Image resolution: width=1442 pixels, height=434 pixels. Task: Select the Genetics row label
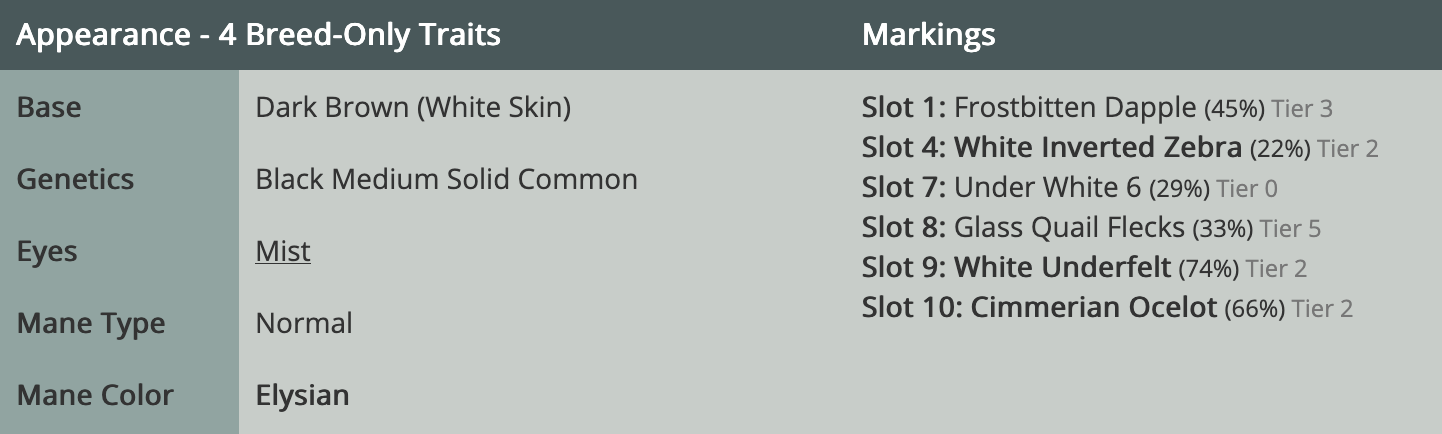76,179
